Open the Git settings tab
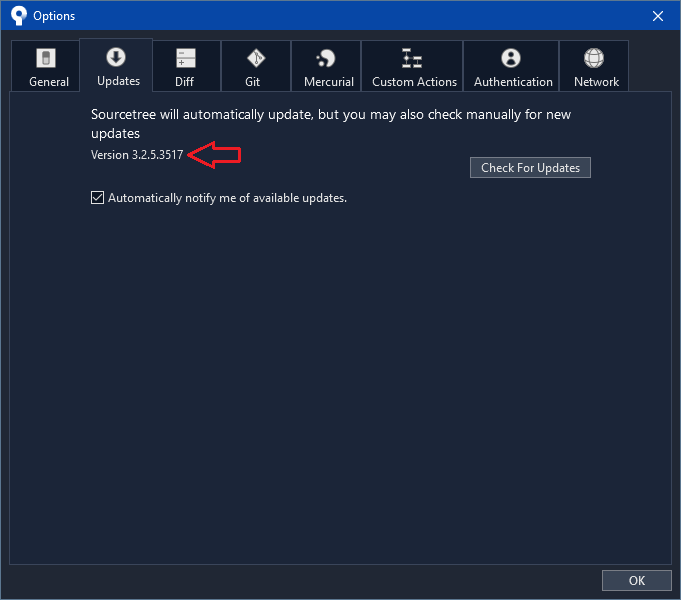The width and height of the screenshot is (681, 600). tap(256, 66)
